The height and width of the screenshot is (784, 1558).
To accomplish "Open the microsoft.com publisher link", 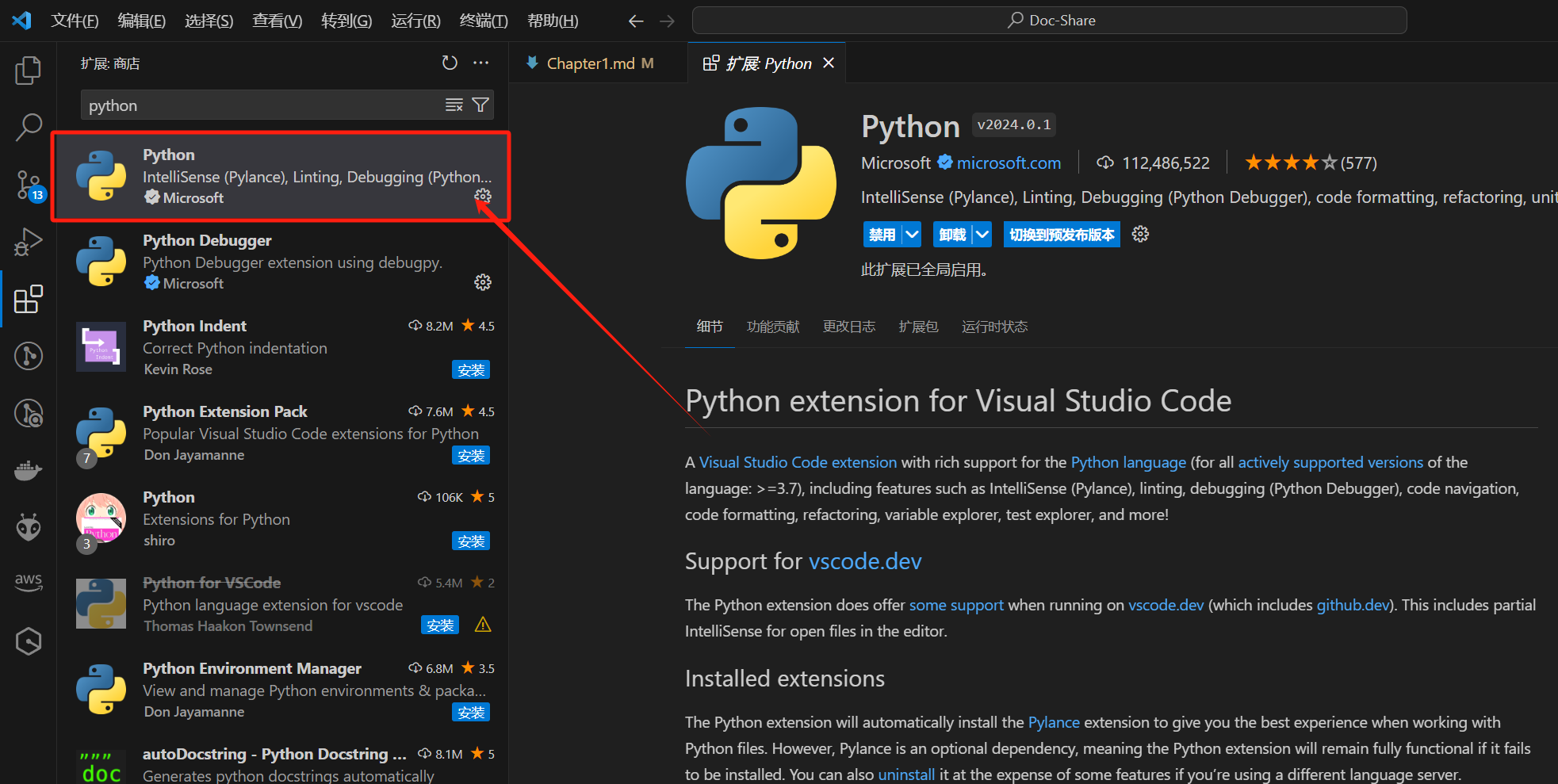I will pos(1009,163).
